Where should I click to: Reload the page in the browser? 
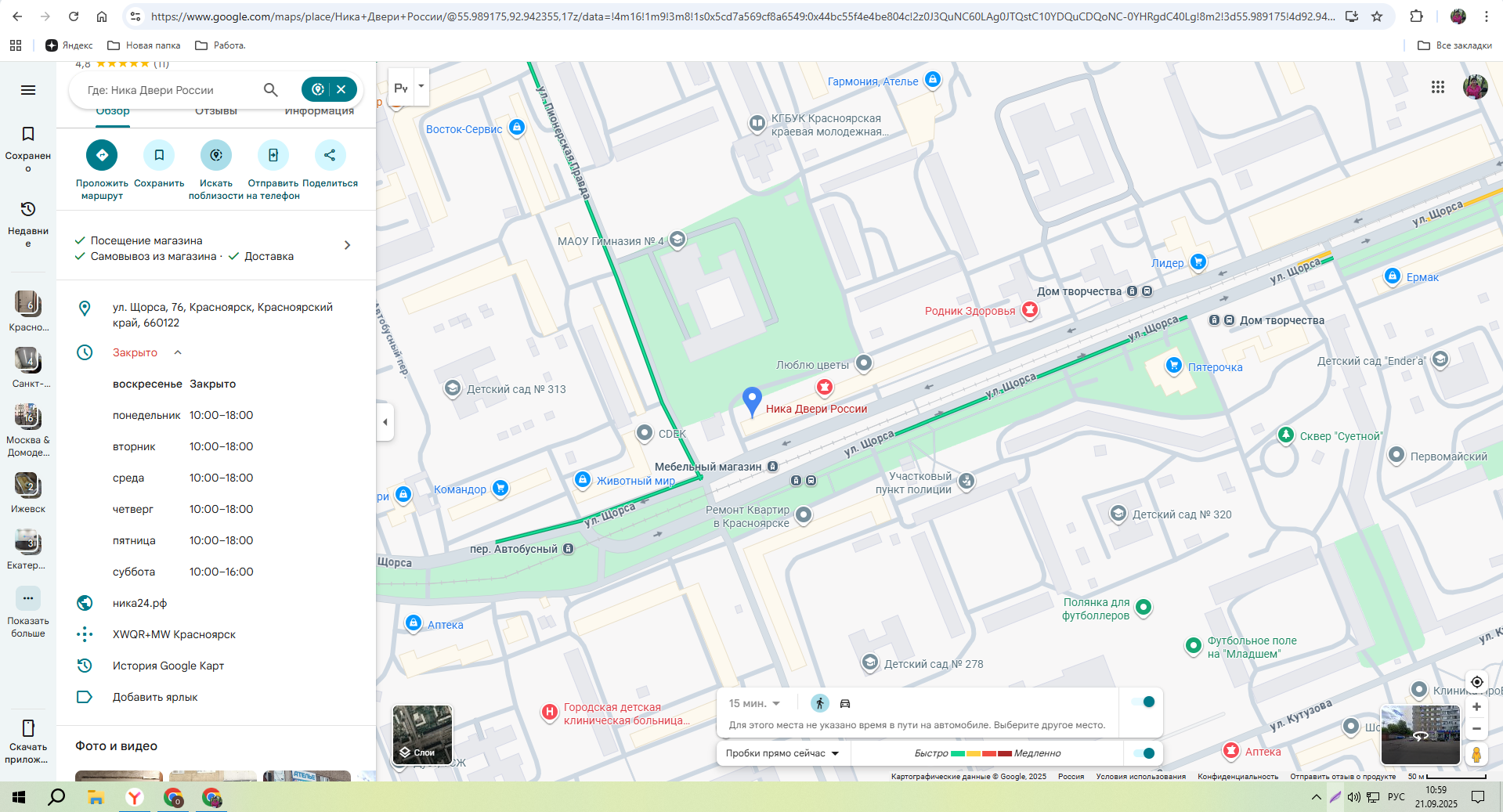74,16
